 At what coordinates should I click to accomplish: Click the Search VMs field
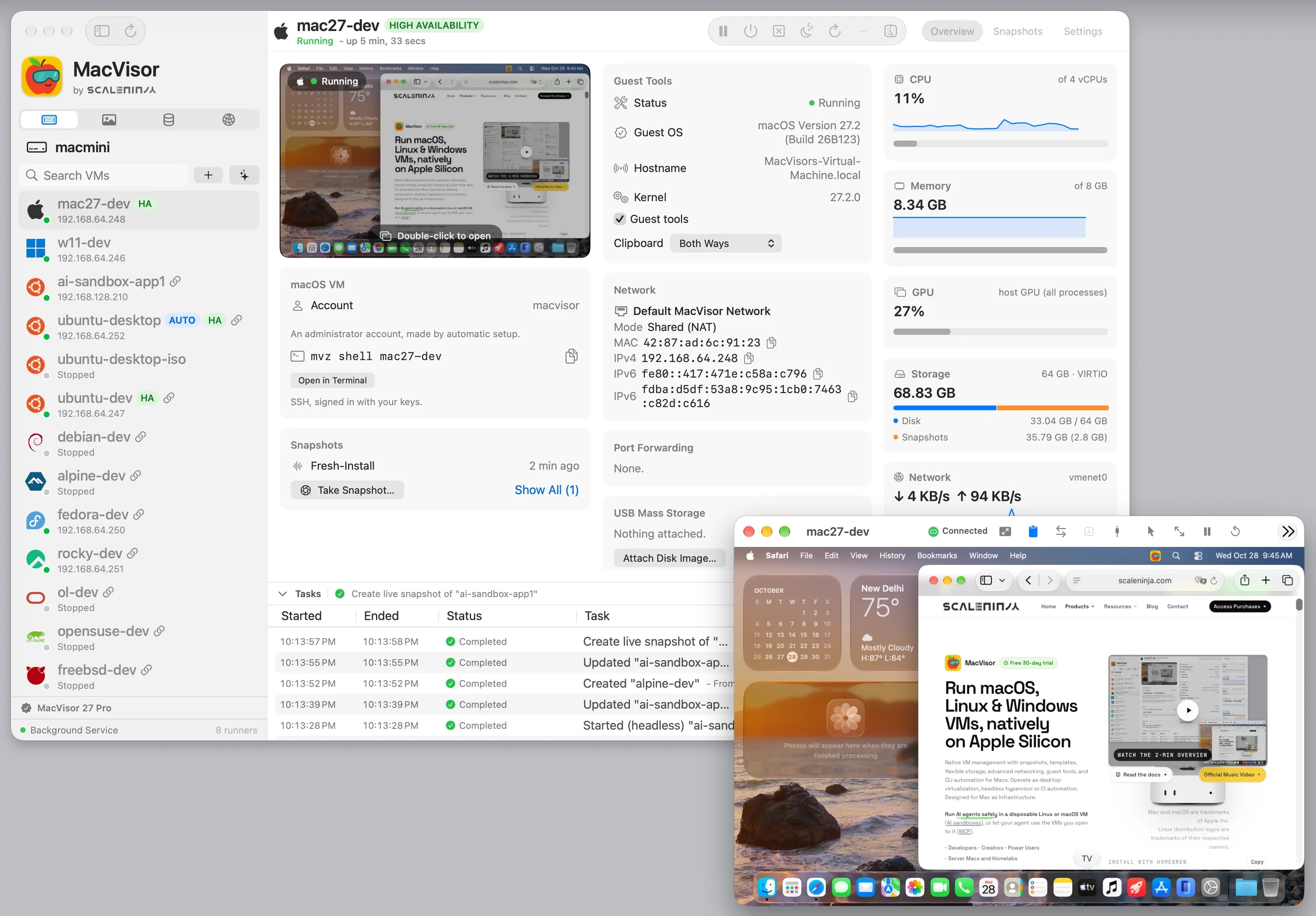click(104, 176)
